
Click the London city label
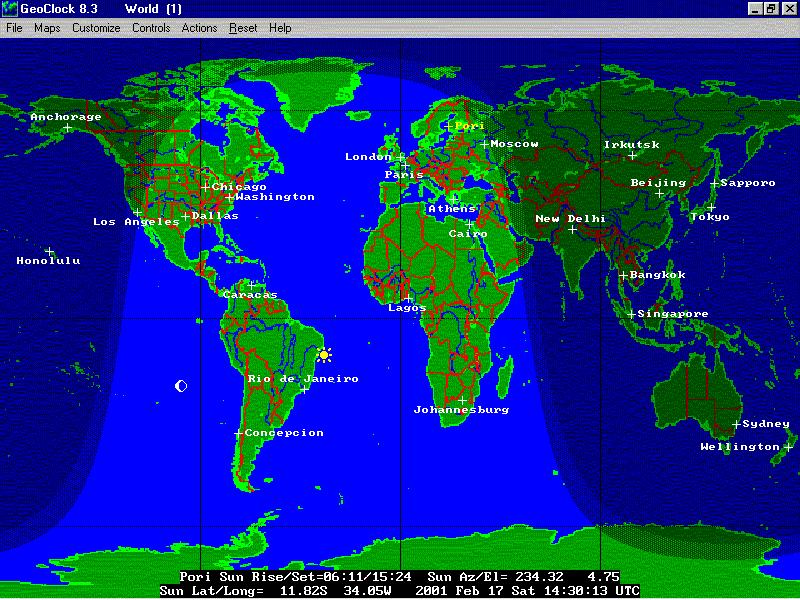(368, 157)
